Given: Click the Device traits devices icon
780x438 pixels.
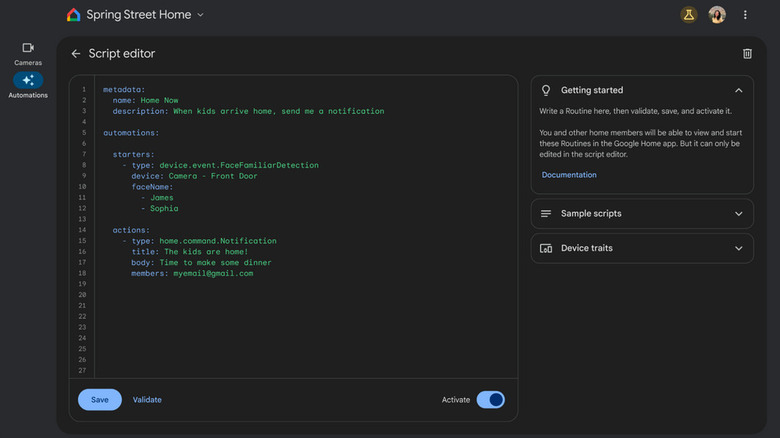Looking at the screenshot, I should (x=546, y=248).
